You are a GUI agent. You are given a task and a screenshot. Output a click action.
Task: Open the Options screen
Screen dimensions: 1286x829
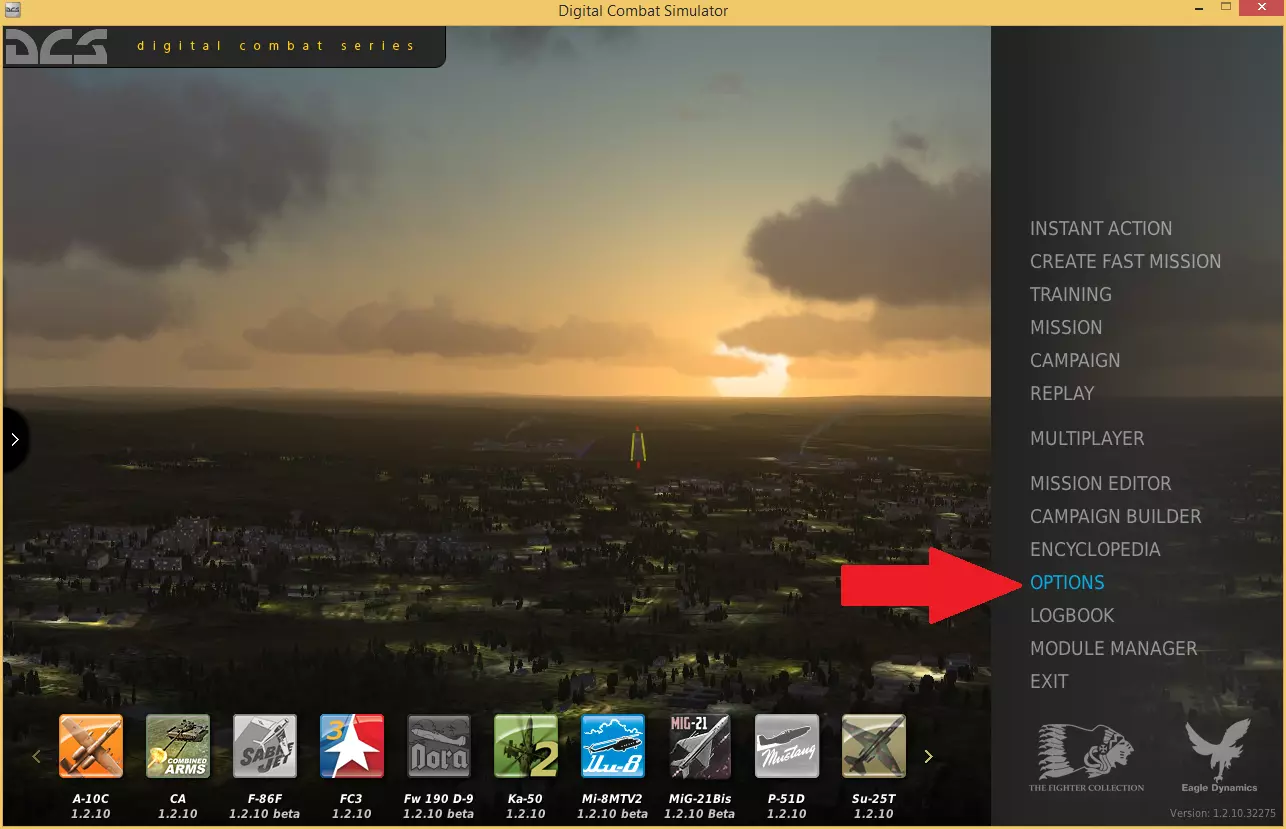(1067, 583)
